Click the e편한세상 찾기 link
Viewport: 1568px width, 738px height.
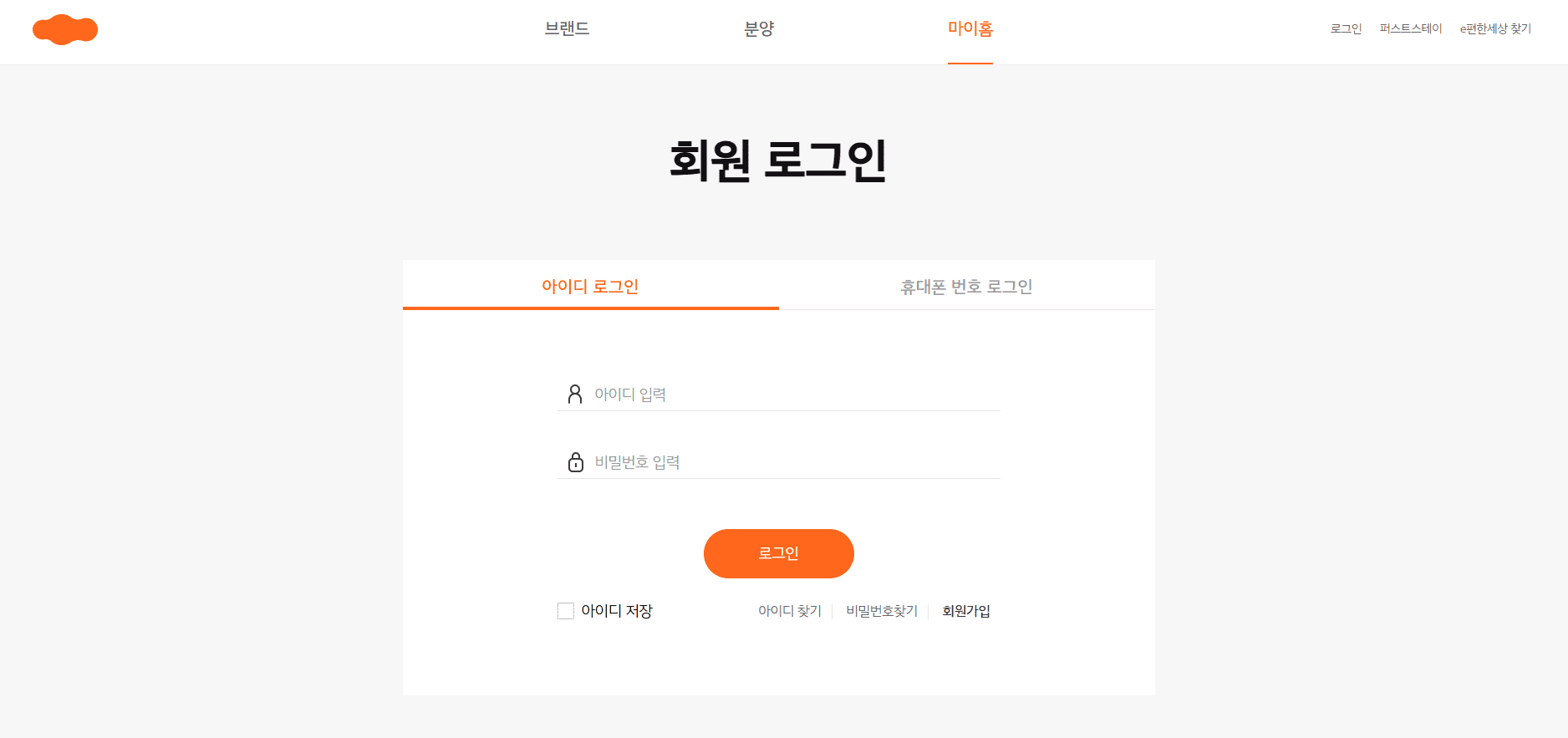[x=1495, y=28]
